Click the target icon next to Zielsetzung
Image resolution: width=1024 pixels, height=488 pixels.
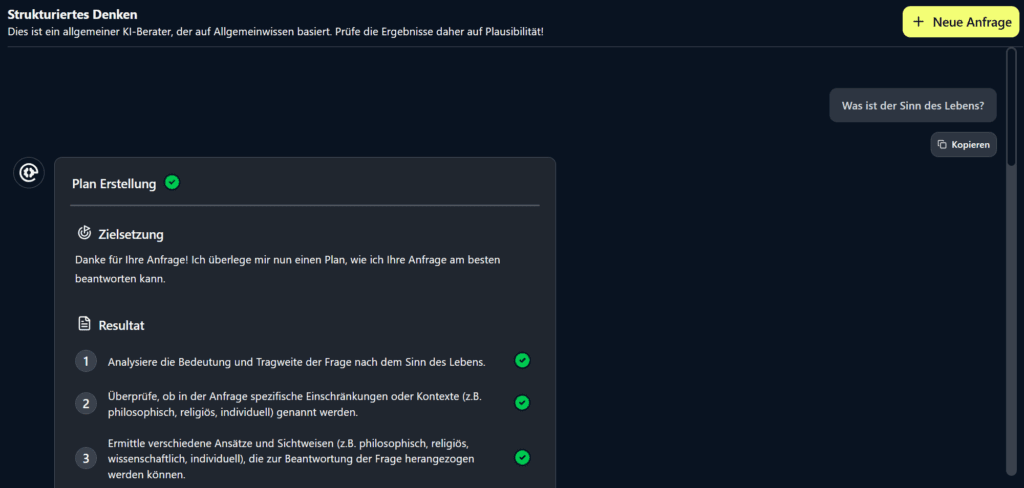(x=85, y=233)
